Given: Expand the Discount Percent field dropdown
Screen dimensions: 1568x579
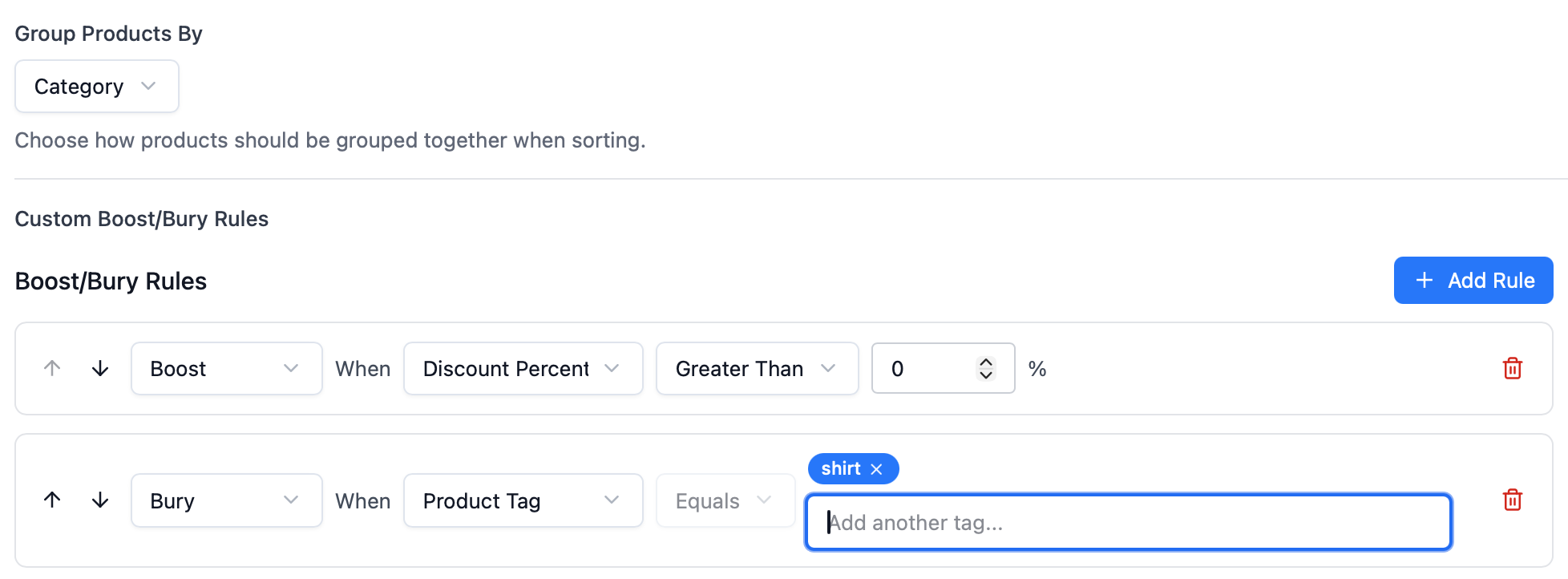Looking at the screenshot, I should [x=523, y=368].
